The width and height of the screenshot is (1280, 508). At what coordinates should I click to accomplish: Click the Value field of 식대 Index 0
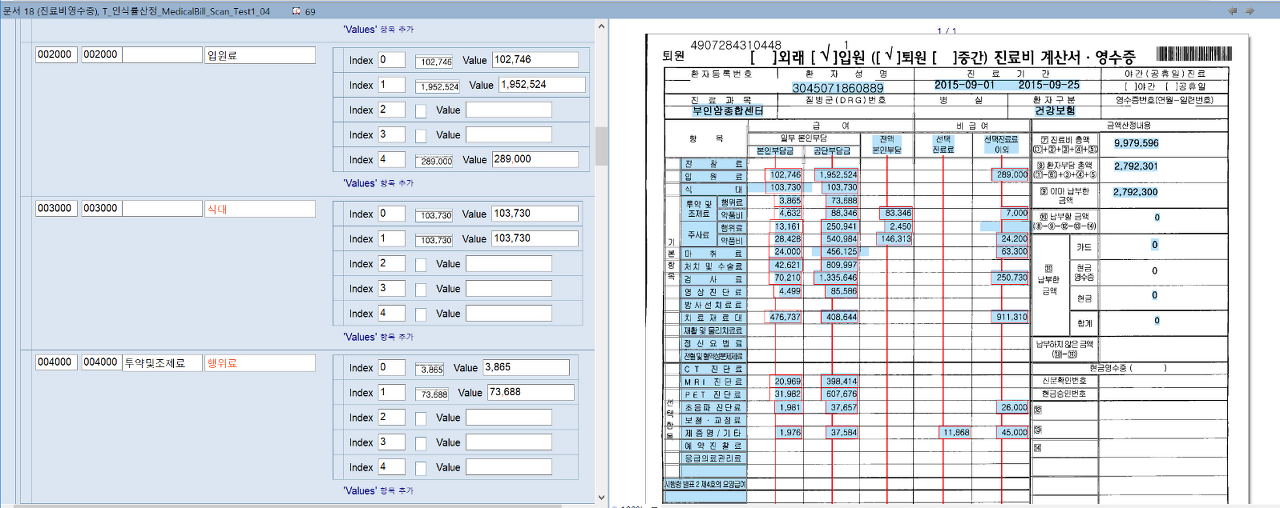tap(536, 214)
